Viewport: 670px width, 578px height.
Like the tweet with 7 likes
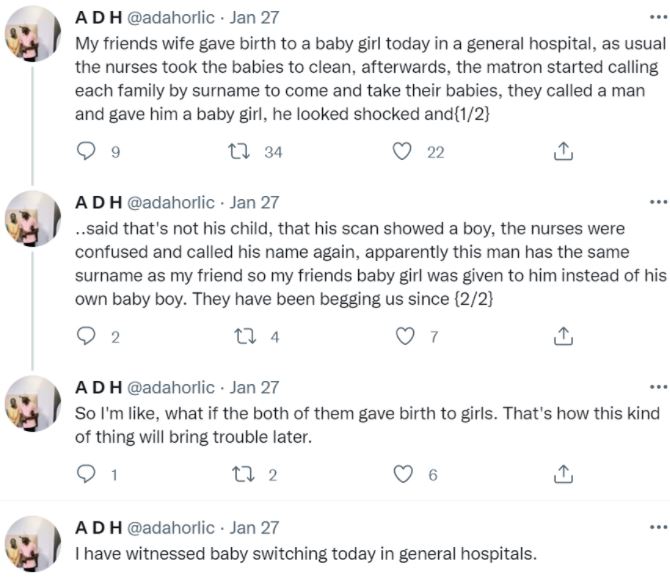[403, 337]
